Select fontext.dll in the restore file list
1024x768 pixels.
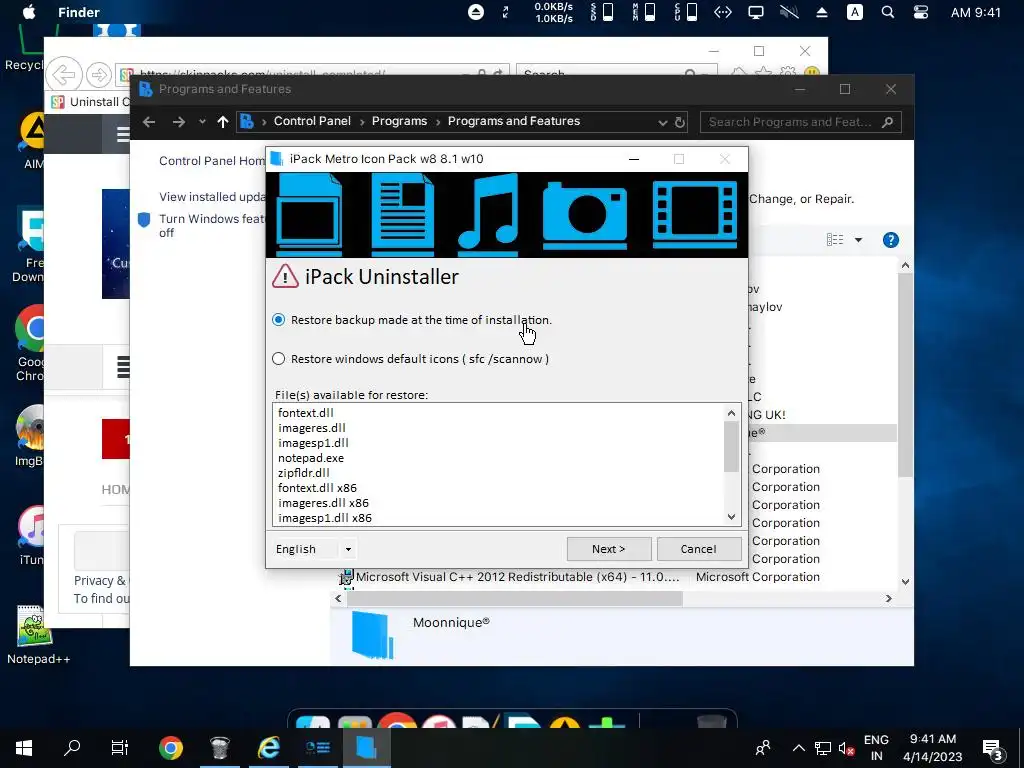(x=306, y=413)
